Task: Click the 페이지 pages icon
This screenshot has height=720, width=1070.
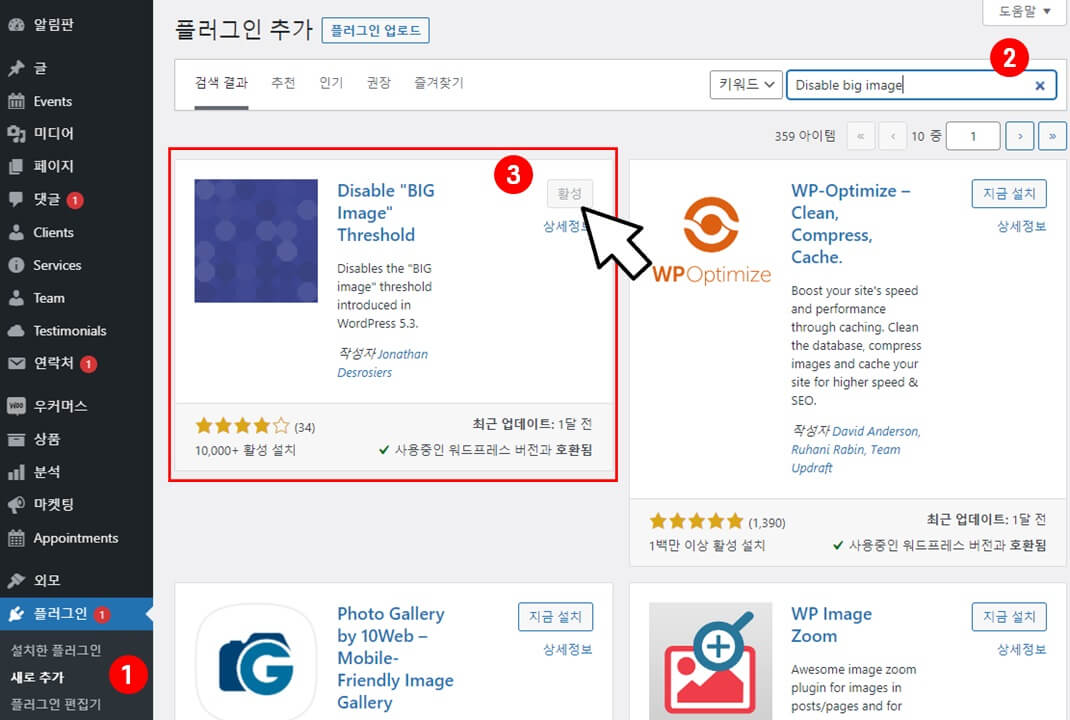Action: coord(16,167)
